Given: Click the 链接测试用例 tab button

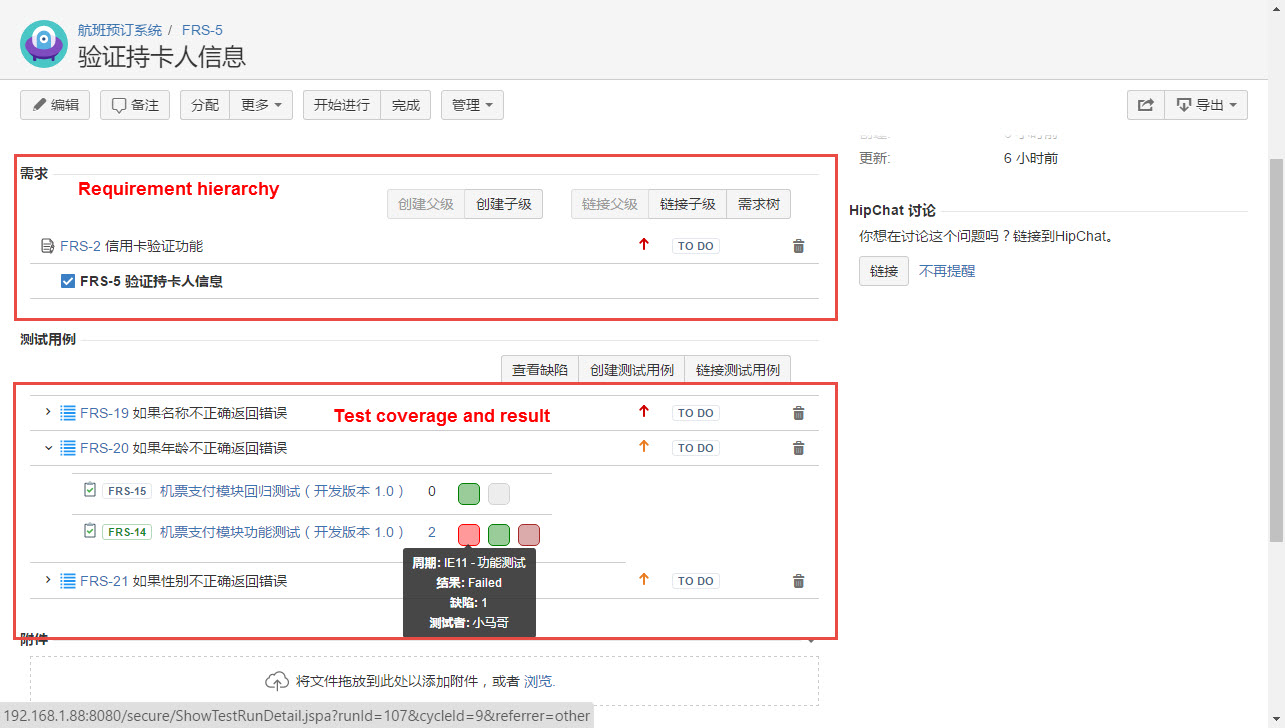Looking at the screenshot, I should [738, 370].
